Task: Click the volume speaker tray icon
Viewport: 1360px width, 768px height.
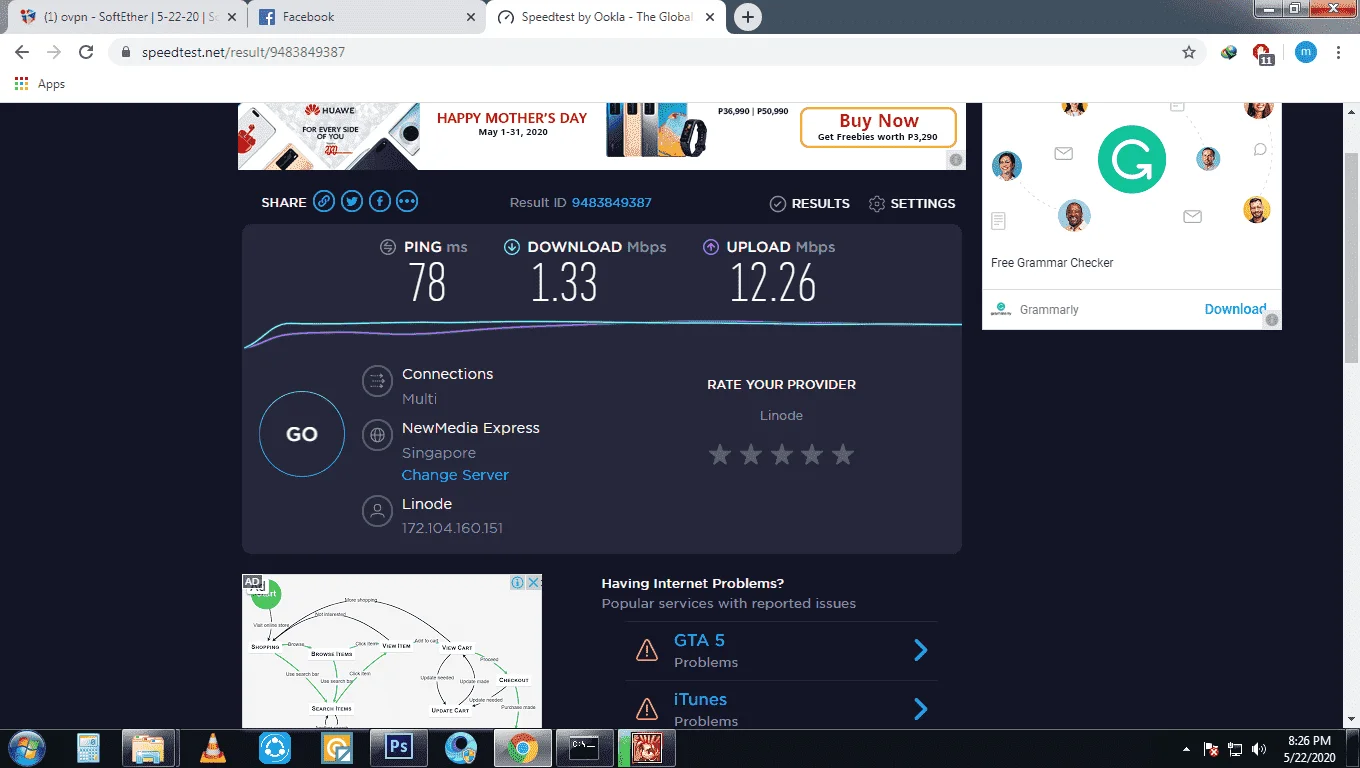Action: tap(1260, 749)
